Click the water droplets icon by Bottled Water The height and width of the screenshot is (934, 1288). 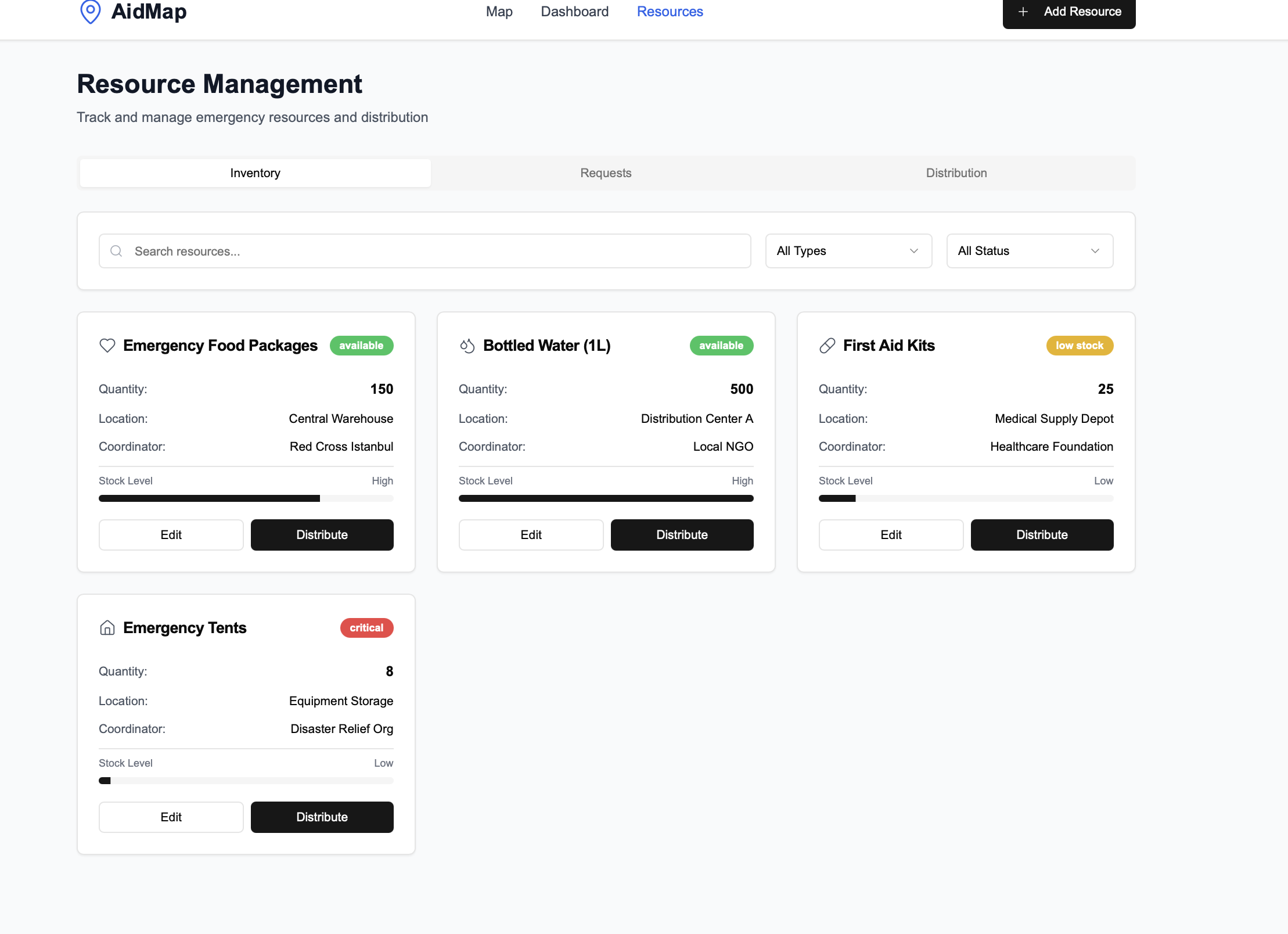click(467, 346)
